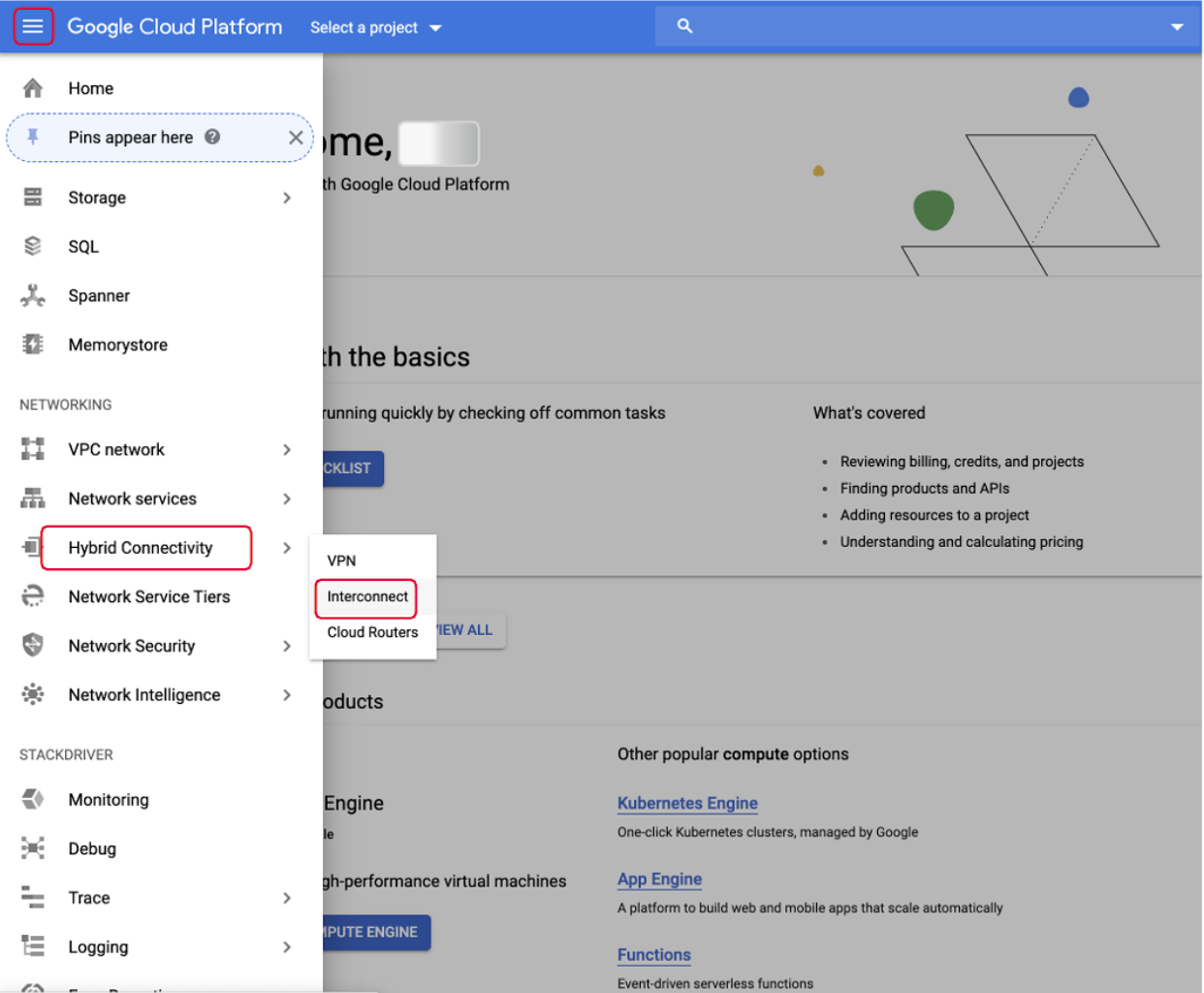
Task: Click the Spanner icon
Action: pos(33,296)
